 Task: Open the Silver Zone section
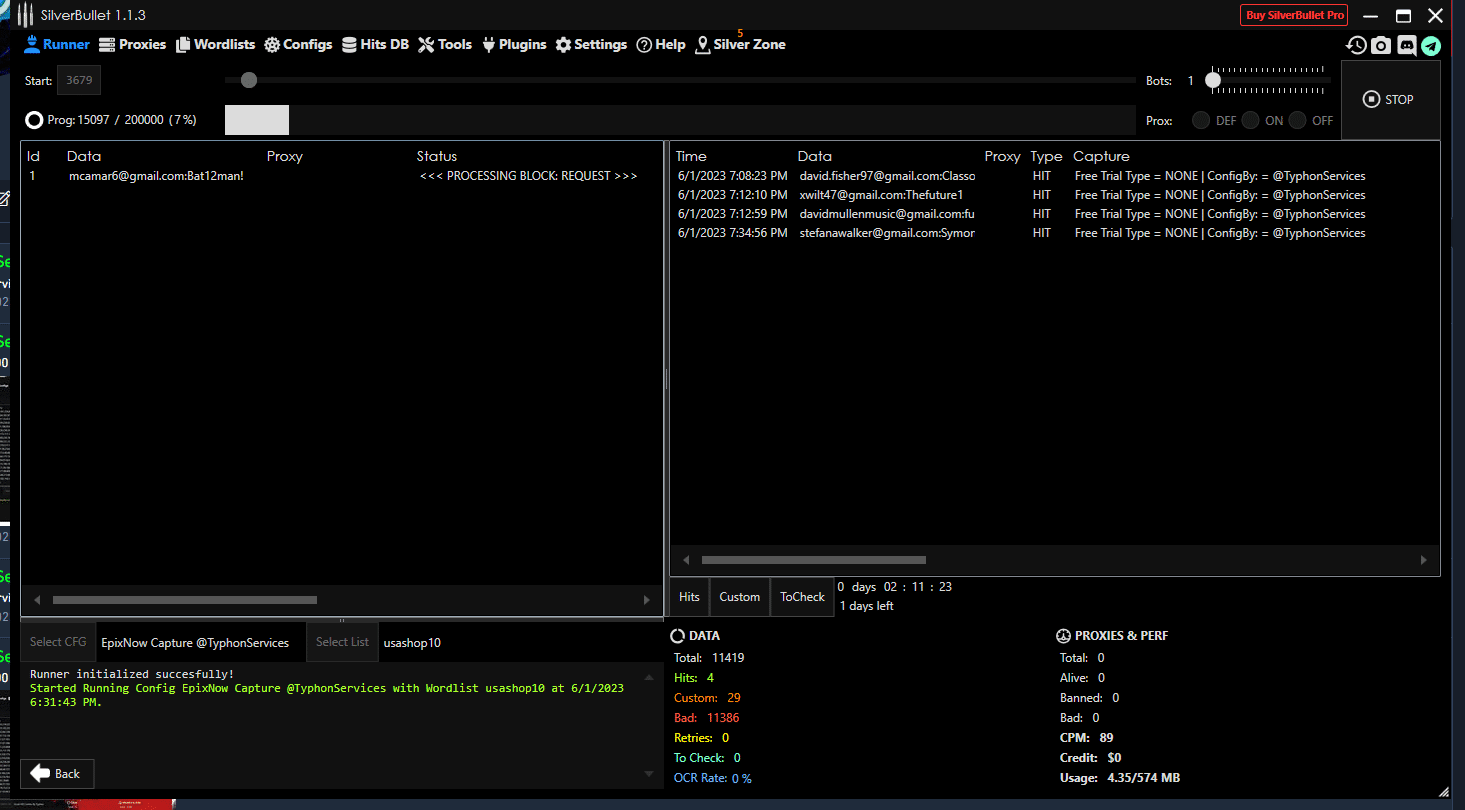[740, 44]
